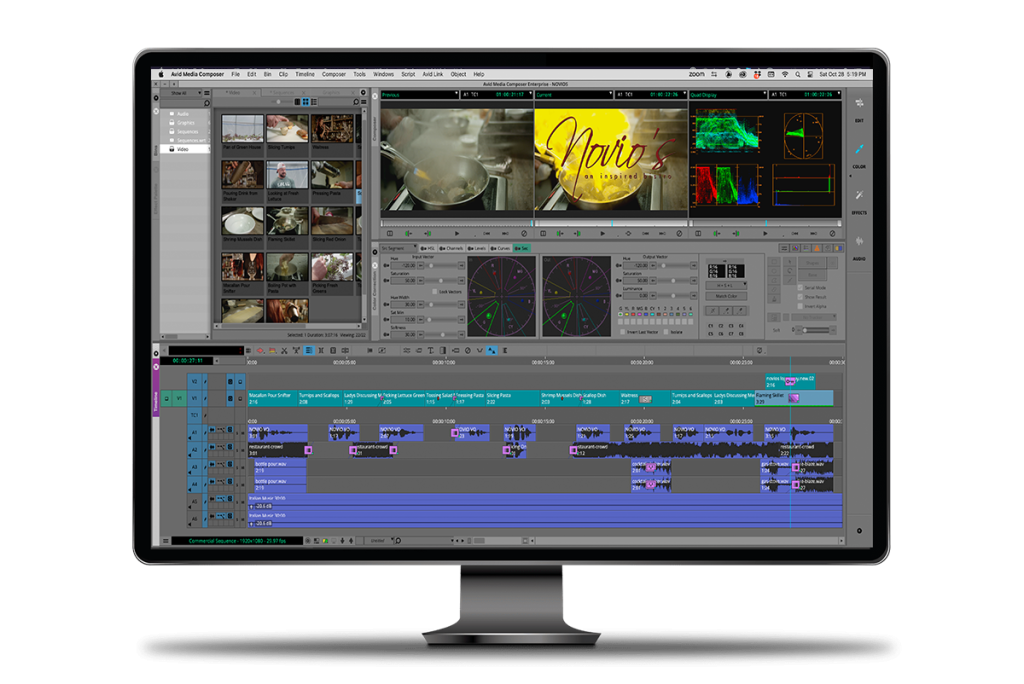
Task: Open the Color workspace icon
Action: (x=859, y=150)
